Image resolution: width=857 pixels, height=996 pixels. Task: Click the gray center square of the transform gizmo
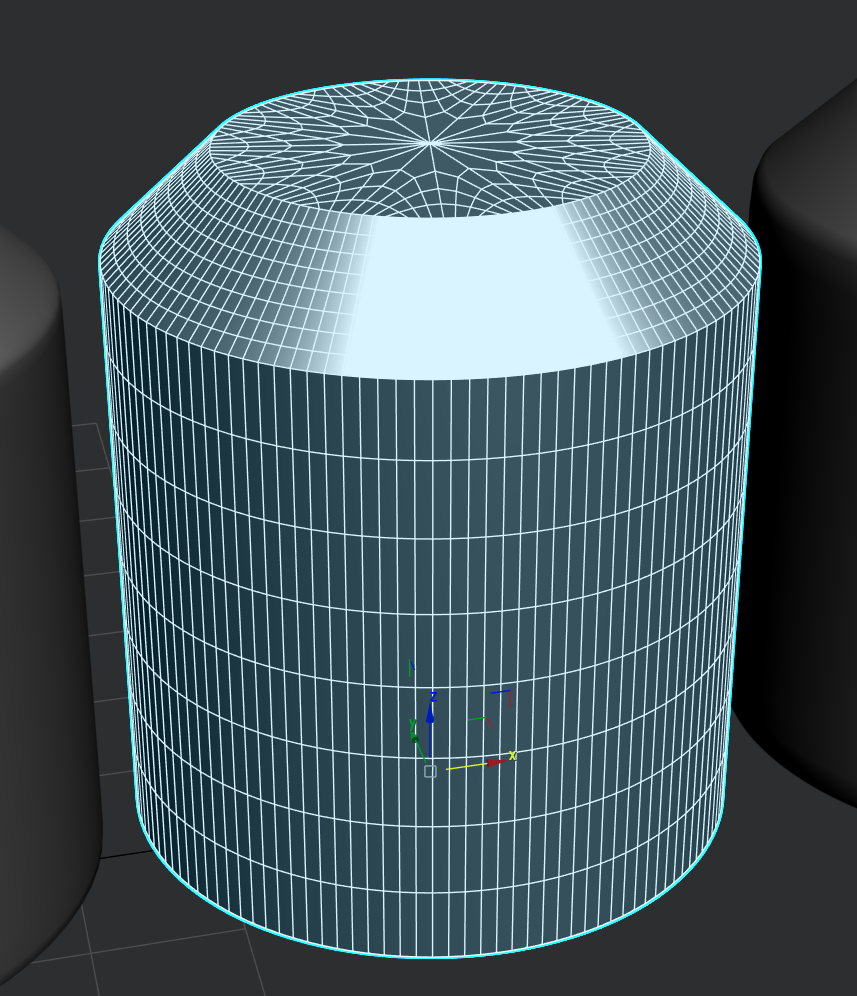[x=430, y=770]
